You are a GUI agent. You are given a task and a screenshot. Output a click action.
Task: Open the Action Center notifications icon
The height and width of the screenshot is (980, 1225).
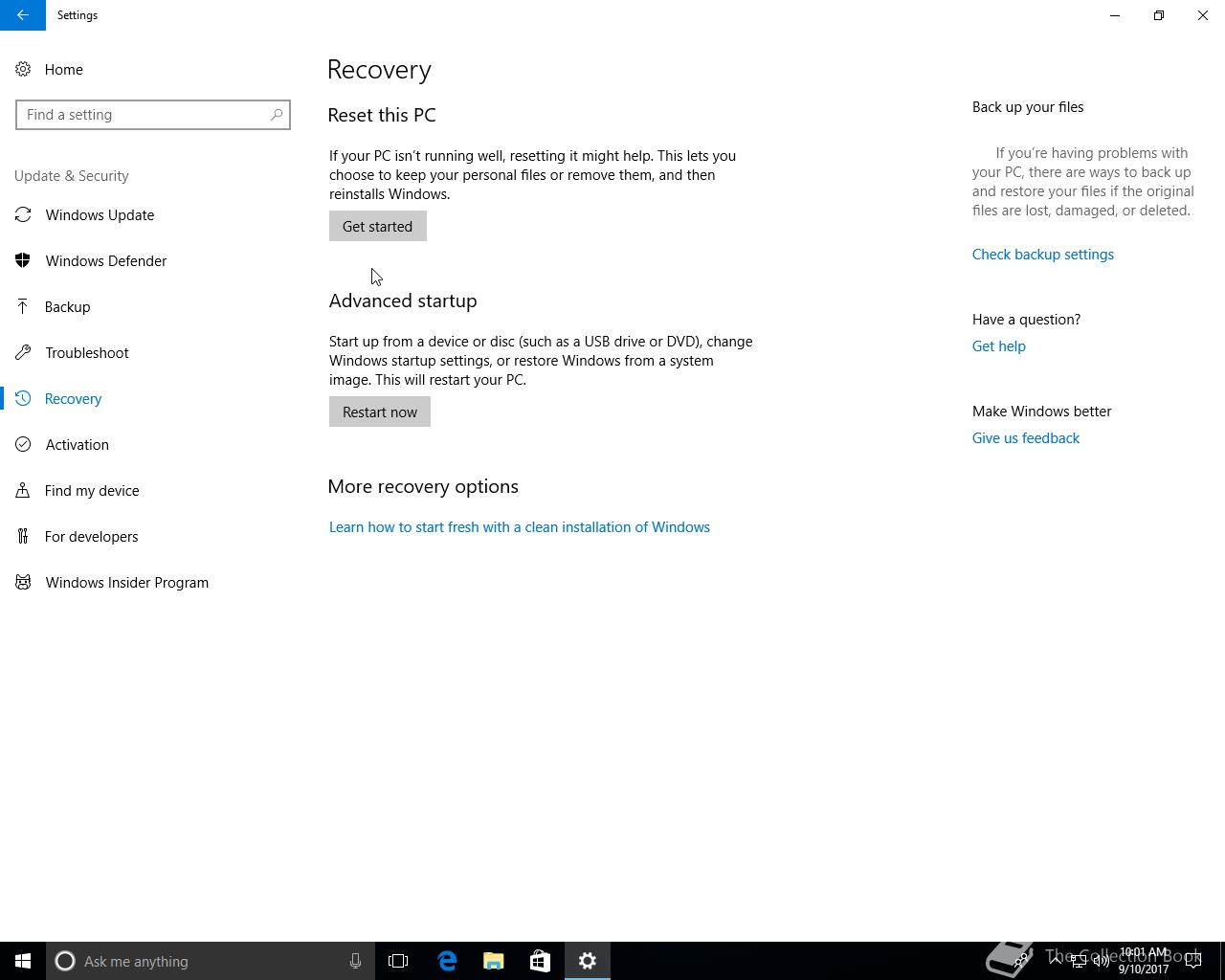[x=1193, y=961]
